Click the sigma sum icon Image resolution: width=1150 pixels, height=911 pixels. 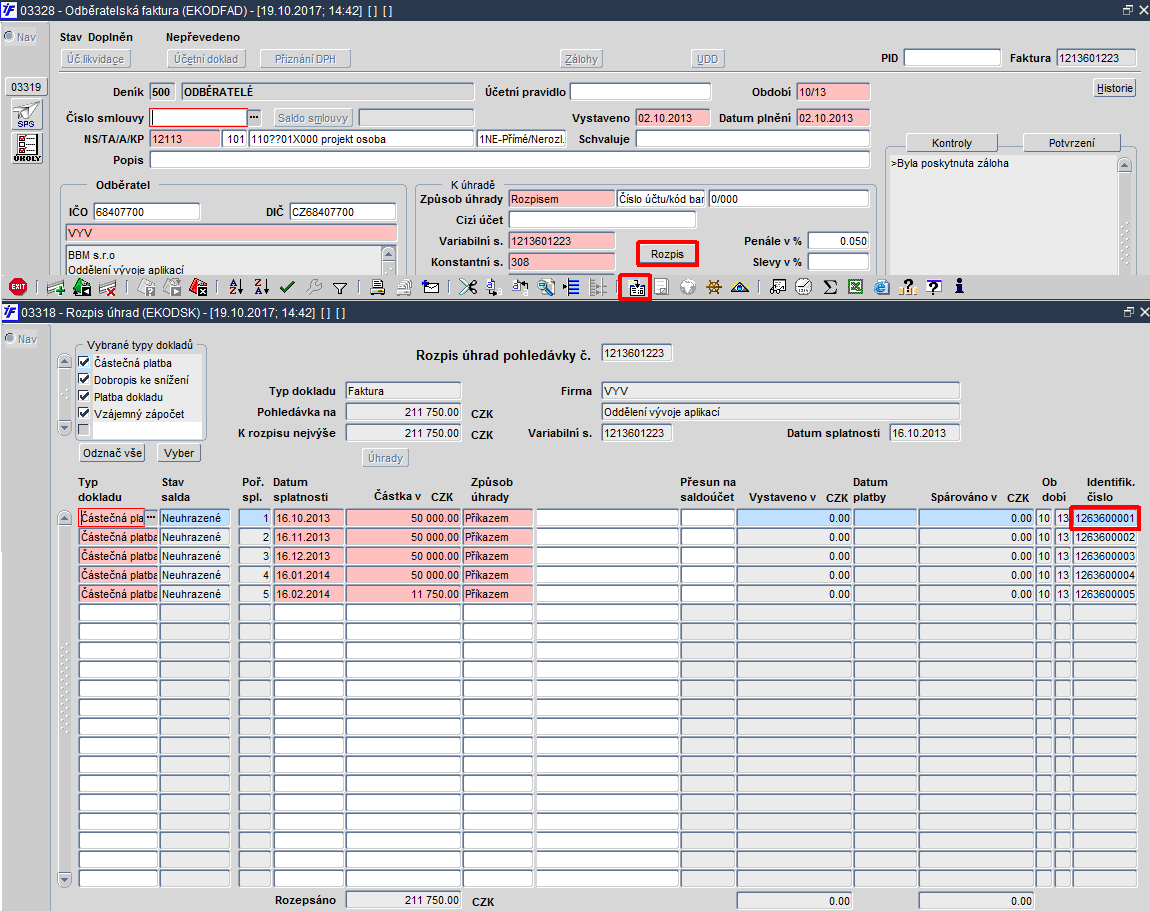click(x=830, y=287)
